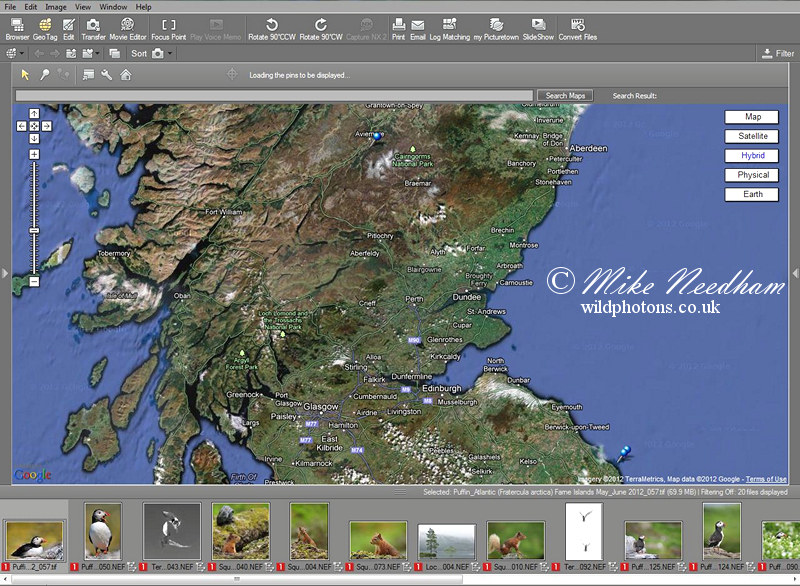Image resolution: width=800 pixels, height=586 pixels.
Task: Select the blue pin near Aviemore
Action: (x=377, y=137)
